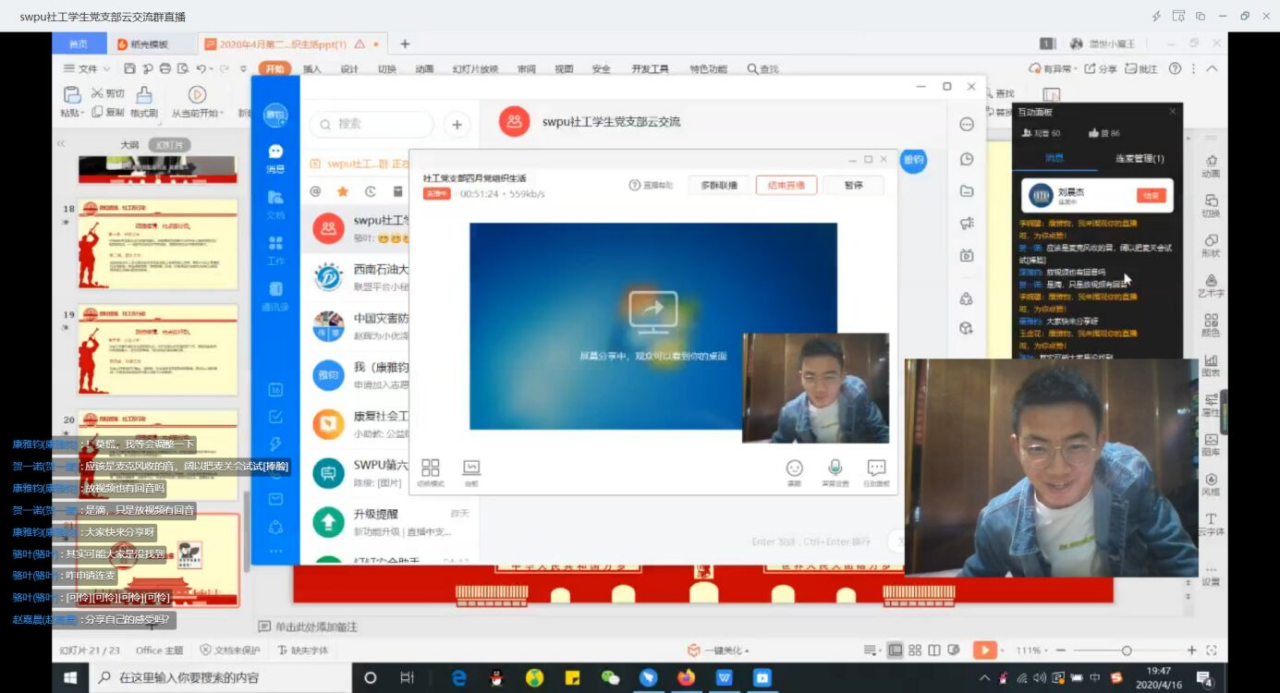1280x693 pixels.
Task: Switch to the Insert ribbon tab
Action: pyautogui.click(x=312, y=69)
